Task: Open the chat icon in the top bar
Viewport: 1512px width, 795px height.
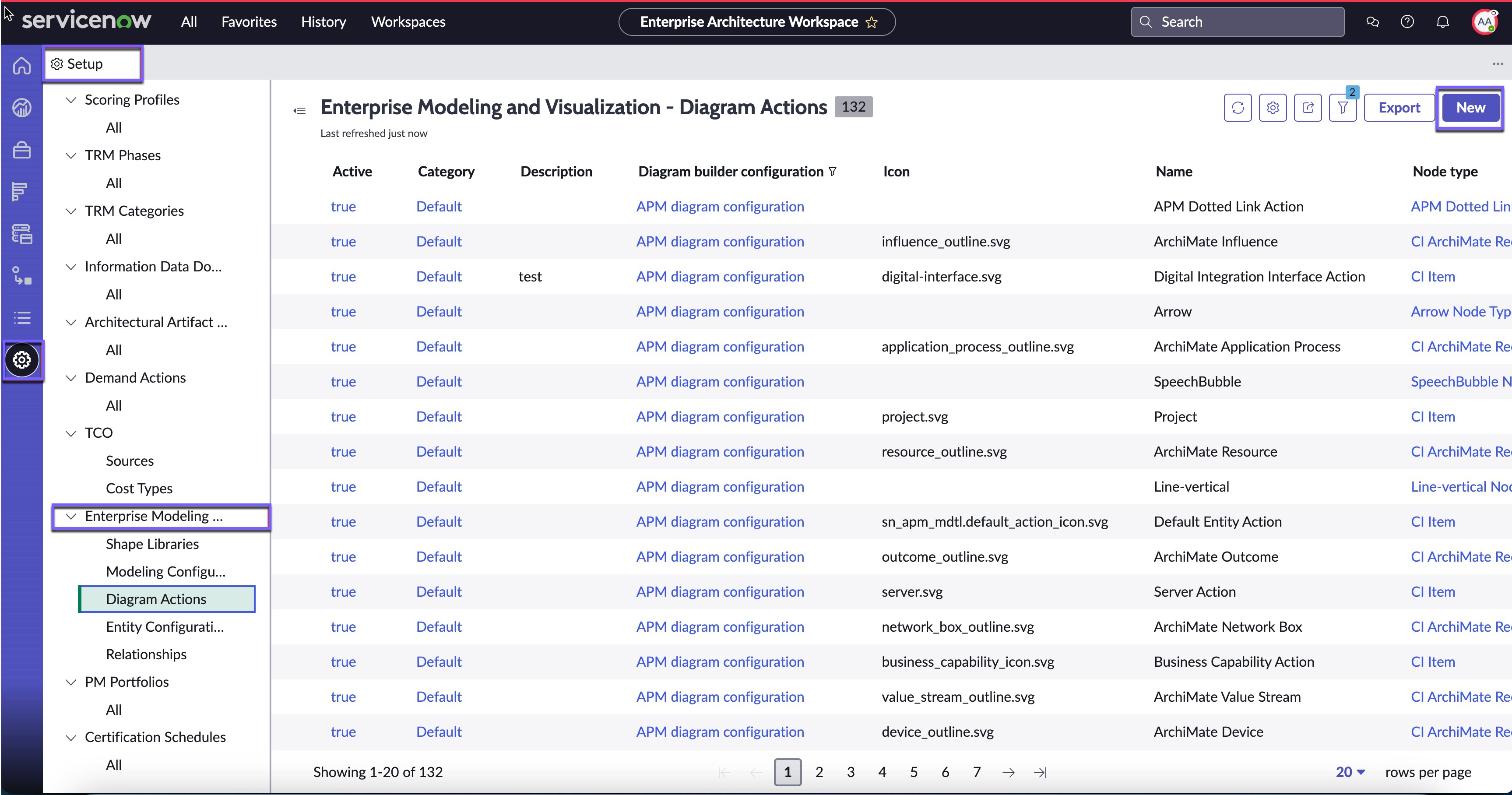Action: point(1372,22)
